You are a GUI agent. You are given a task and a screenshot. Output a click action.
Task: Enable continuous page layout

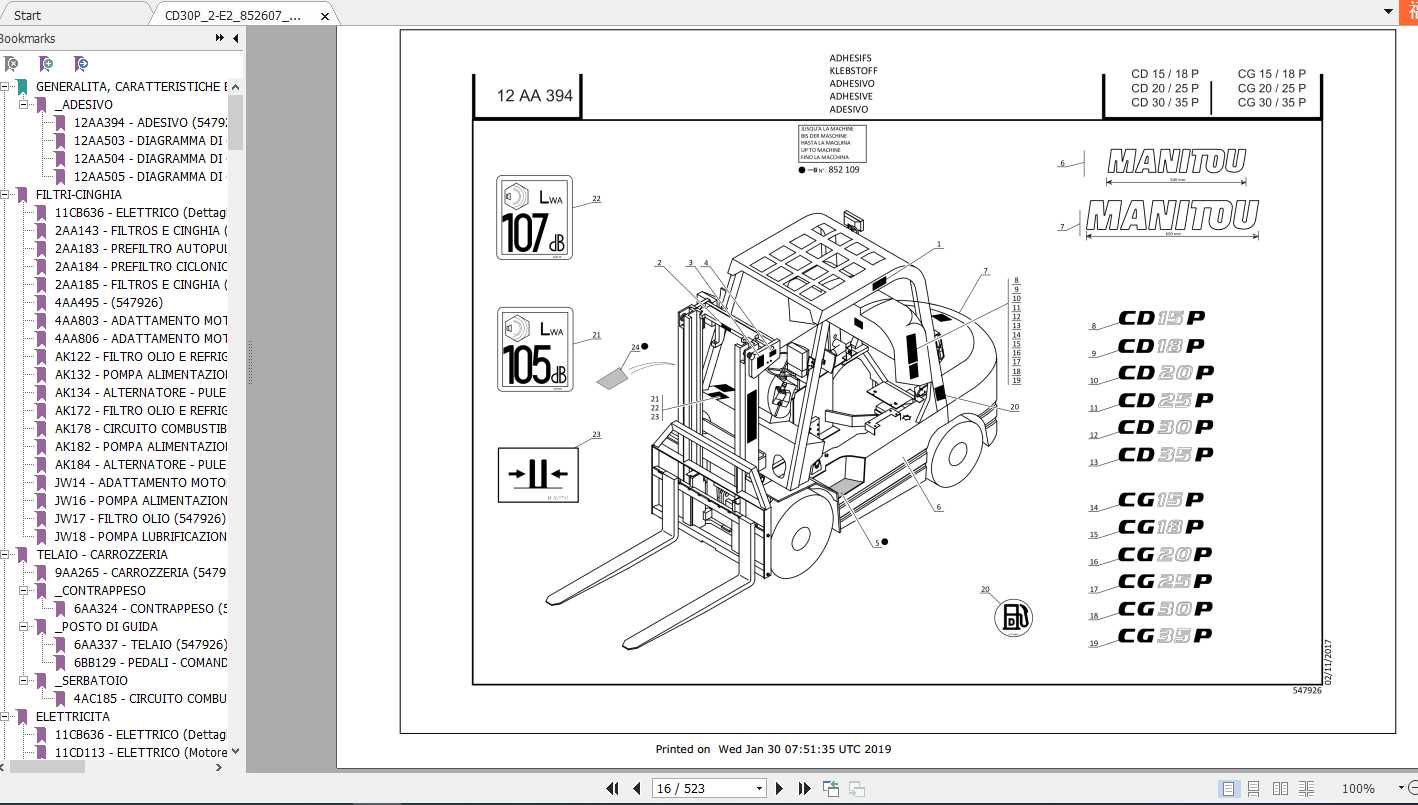click(1254, 788)
